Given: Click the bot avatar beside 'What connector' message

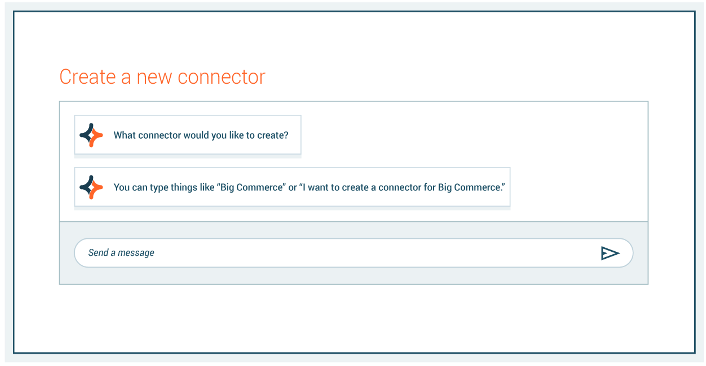Looking at the screenshot, I should (x=91, y=135).
